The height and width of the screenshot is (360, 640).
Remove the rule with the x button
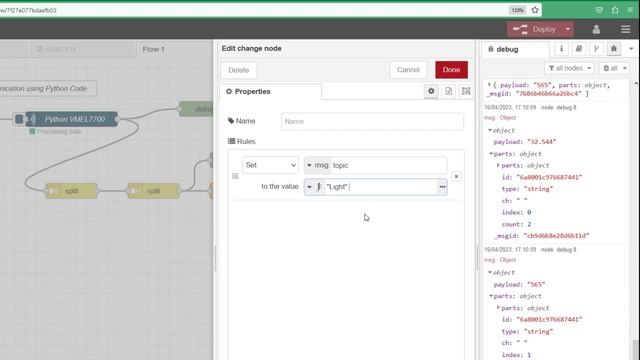(456, 176)
